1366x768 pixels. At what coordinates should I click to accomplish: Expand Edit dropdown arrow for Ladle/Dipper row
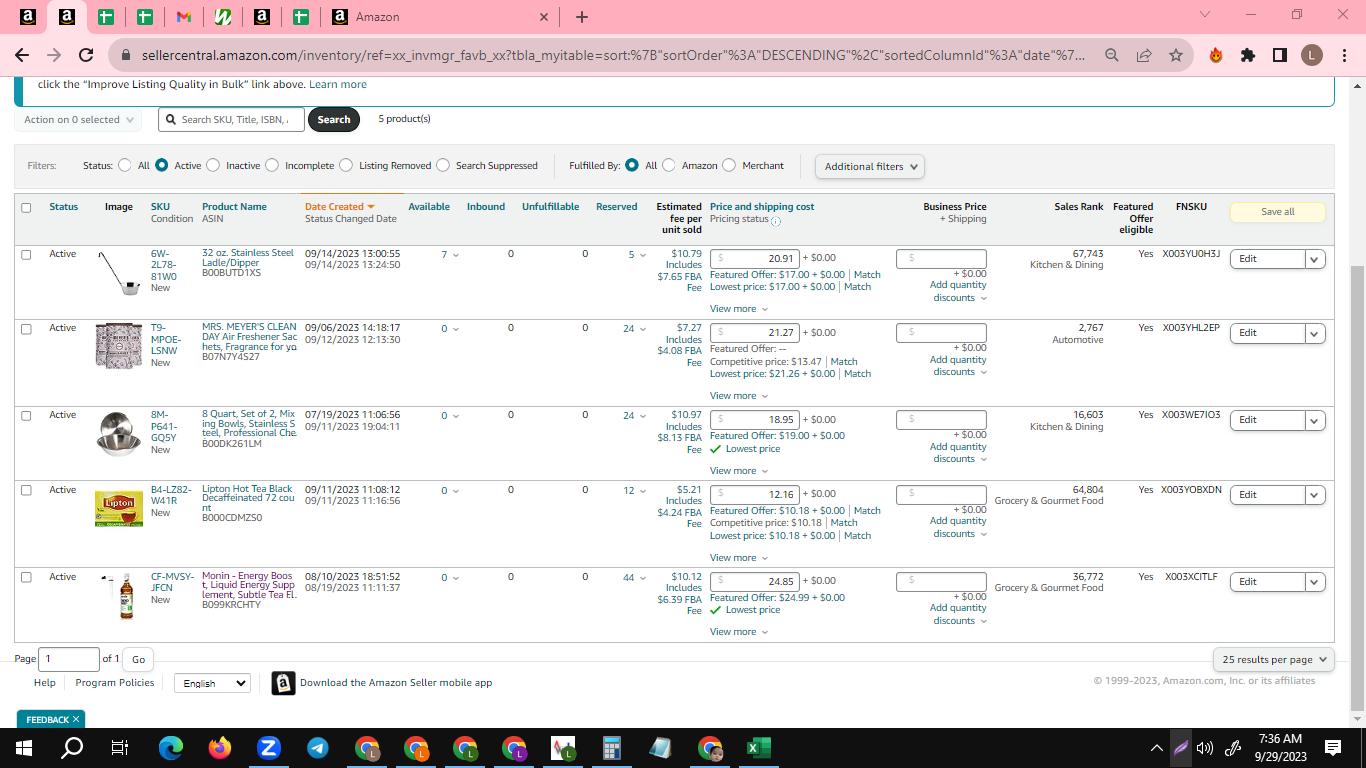click(x=1315, y=259)
